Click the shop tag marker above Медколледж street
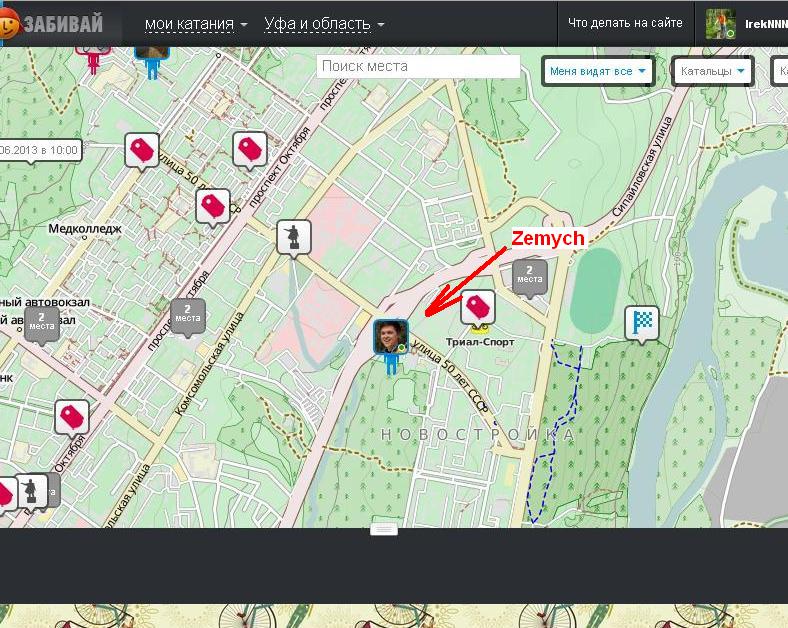This screenshot has height=628, width=788. click(x=213, y=206)
